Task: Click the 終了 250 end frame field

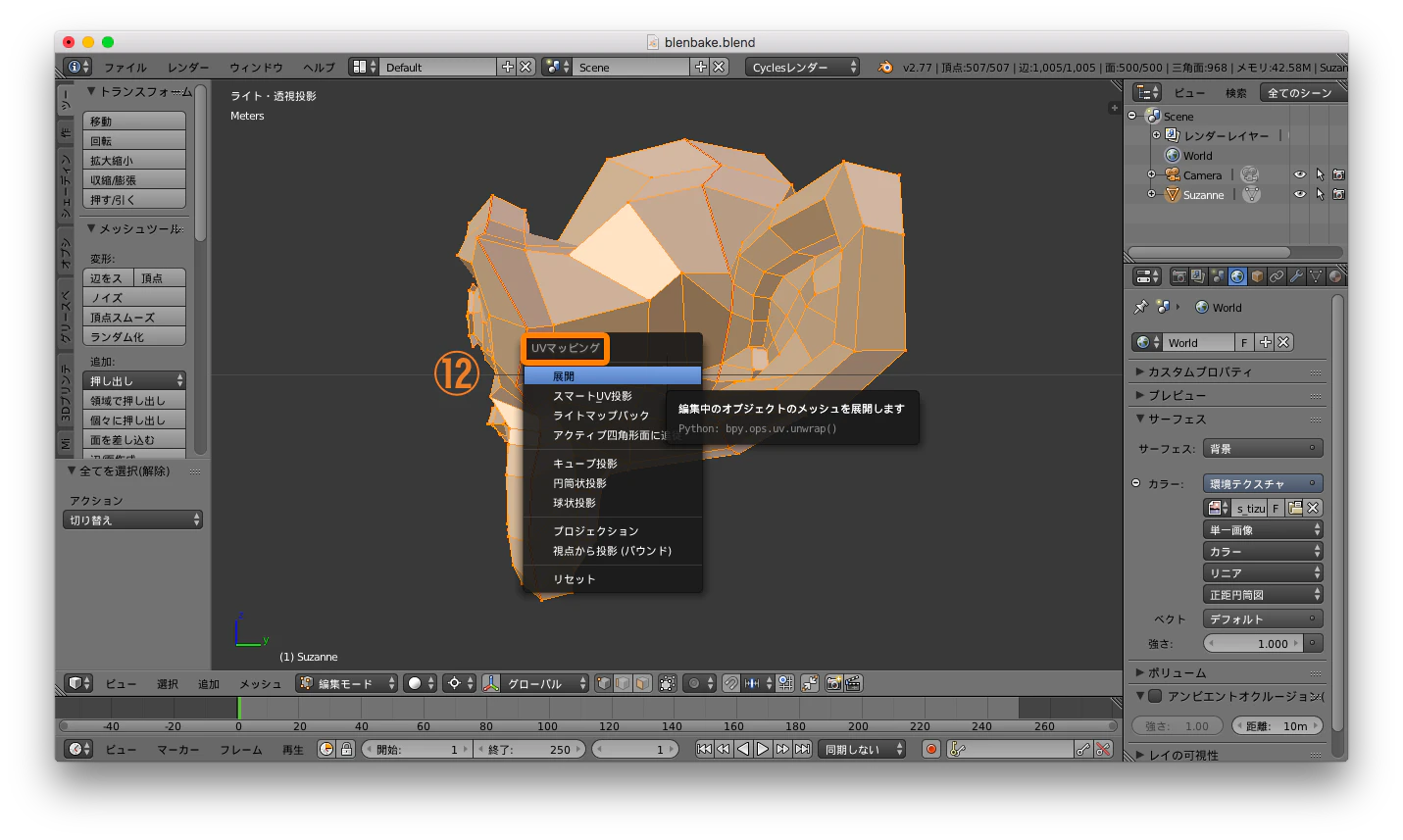Action: tap(529, 749)
